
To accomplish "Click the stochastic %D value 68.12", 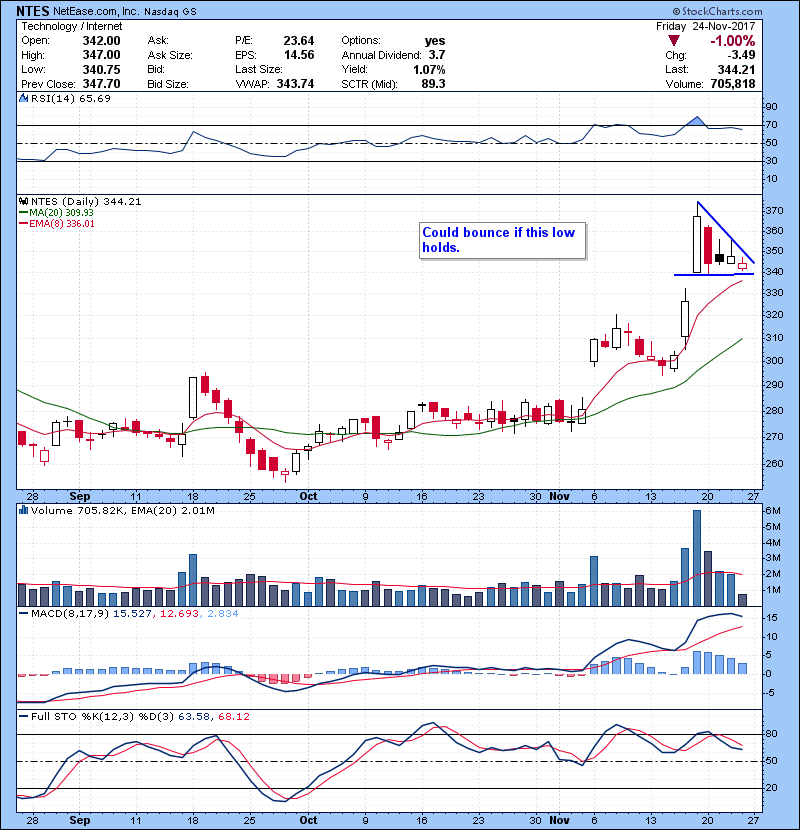I will click(233, 716).
